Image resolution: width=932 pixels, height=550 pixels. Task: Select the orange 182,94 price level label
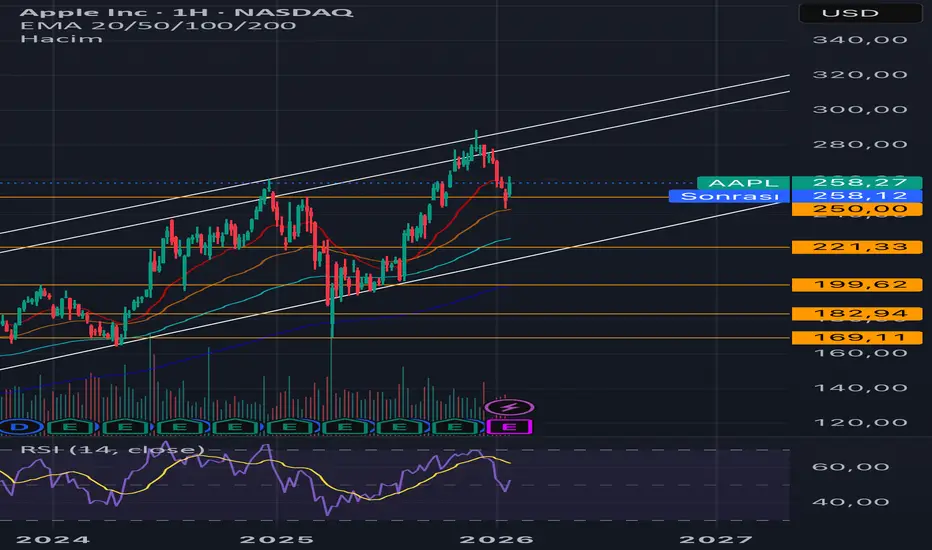[858, 313]
